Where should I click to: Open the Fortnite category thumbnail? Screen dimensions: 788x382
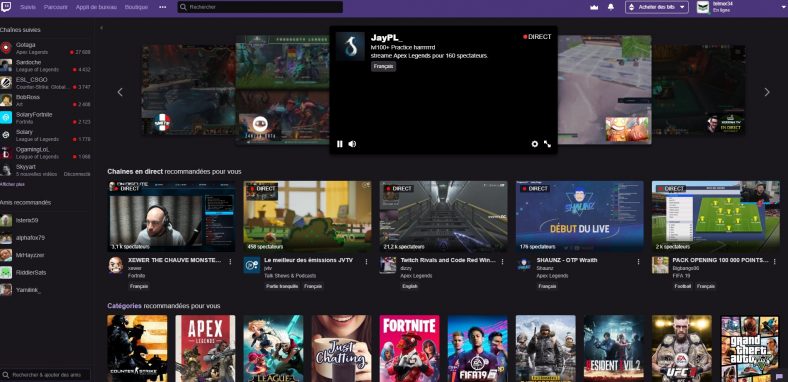[410, 348]
